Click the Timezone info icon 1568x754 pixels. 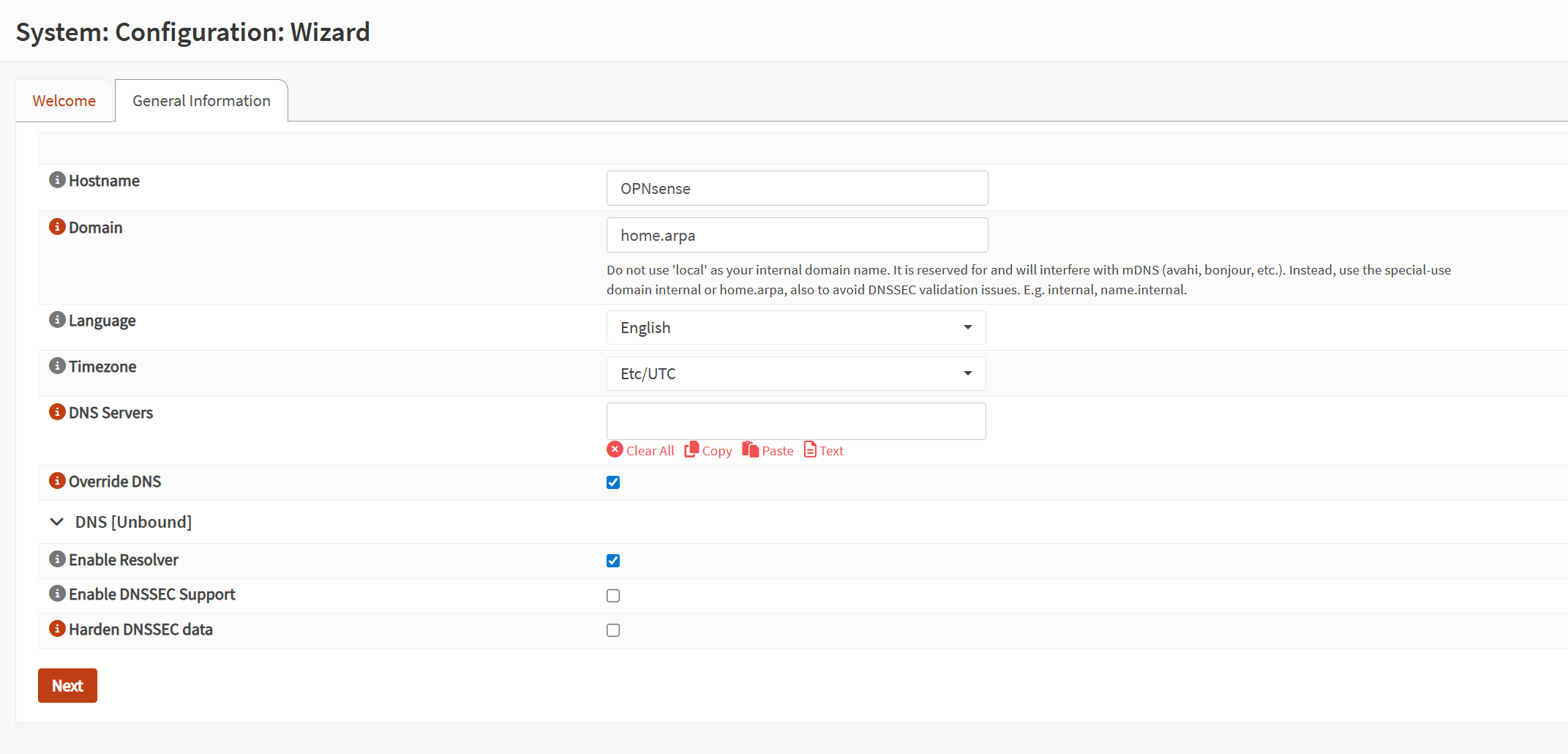tap(57, 366)
